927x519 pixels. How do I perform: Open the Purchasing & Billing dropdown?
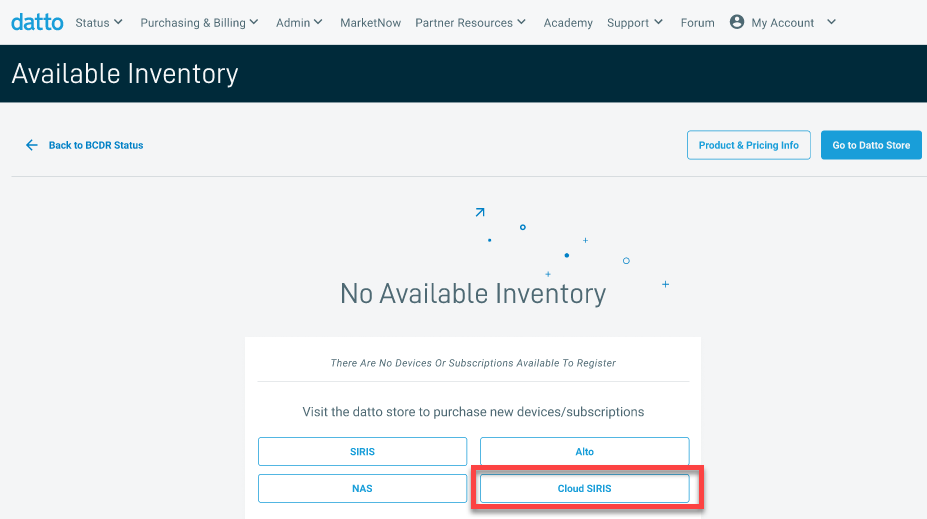click(199, 22)
